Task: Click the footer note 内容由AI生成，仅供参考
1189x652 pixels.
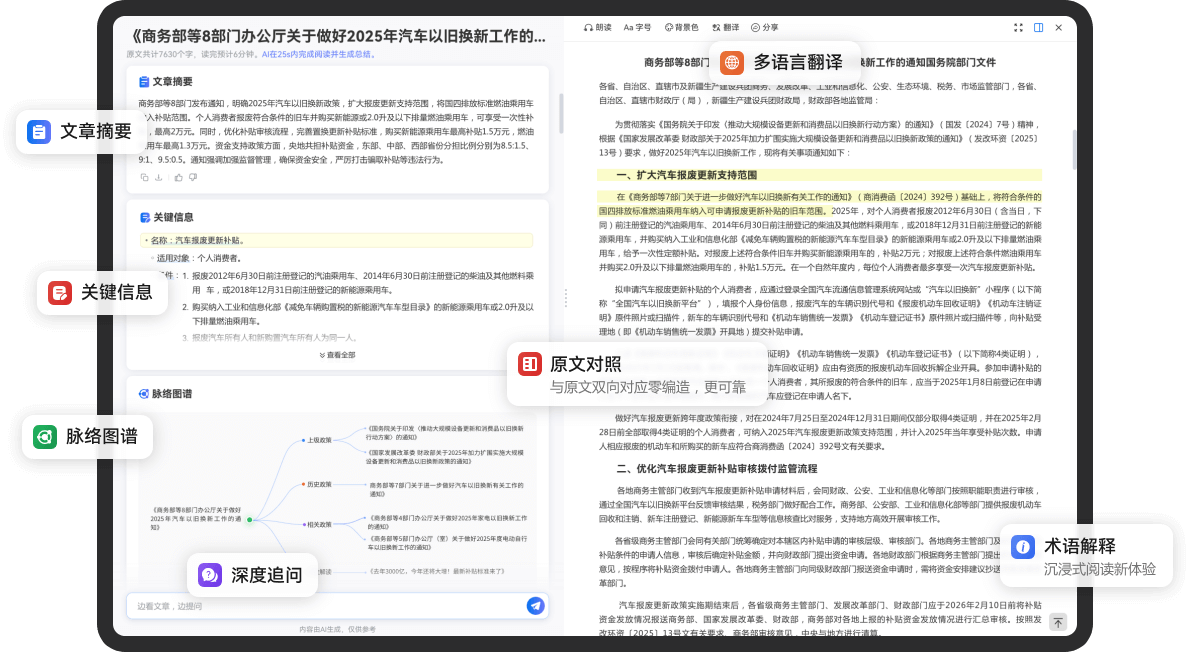Action: [x=337, y=629]
